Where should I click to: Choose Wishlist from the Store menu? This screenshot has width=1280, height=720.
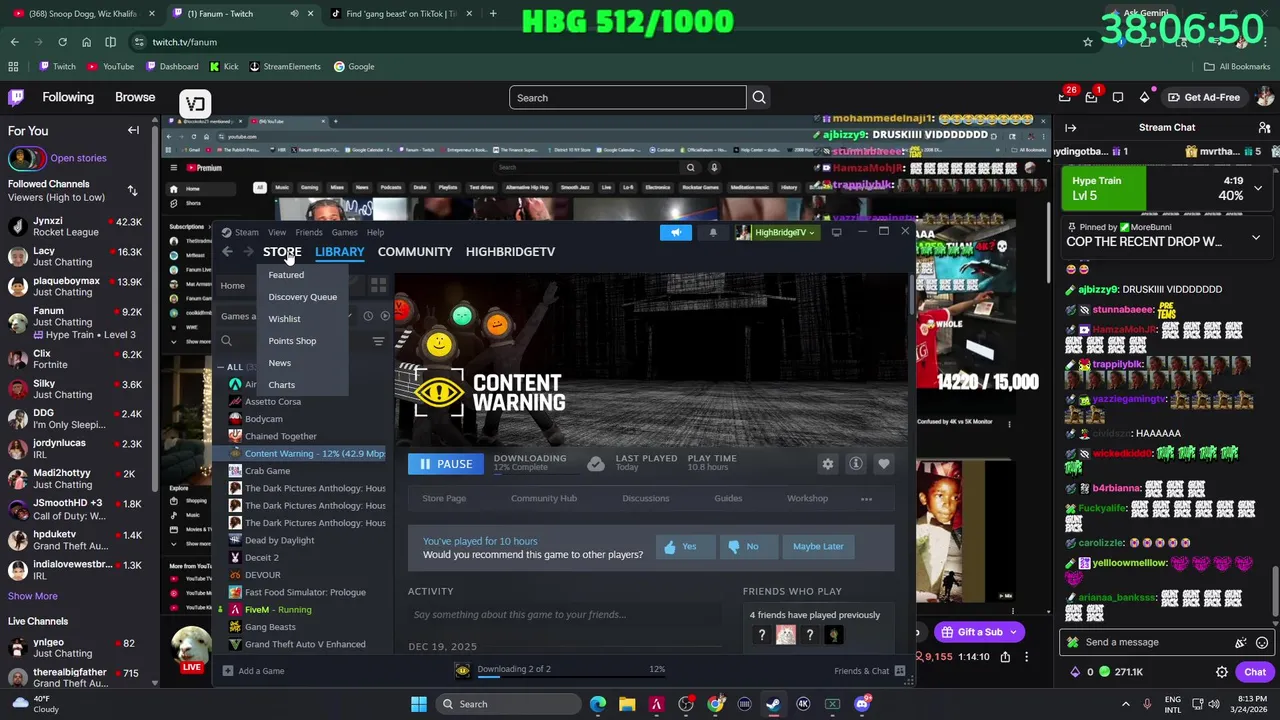(284, 319)
